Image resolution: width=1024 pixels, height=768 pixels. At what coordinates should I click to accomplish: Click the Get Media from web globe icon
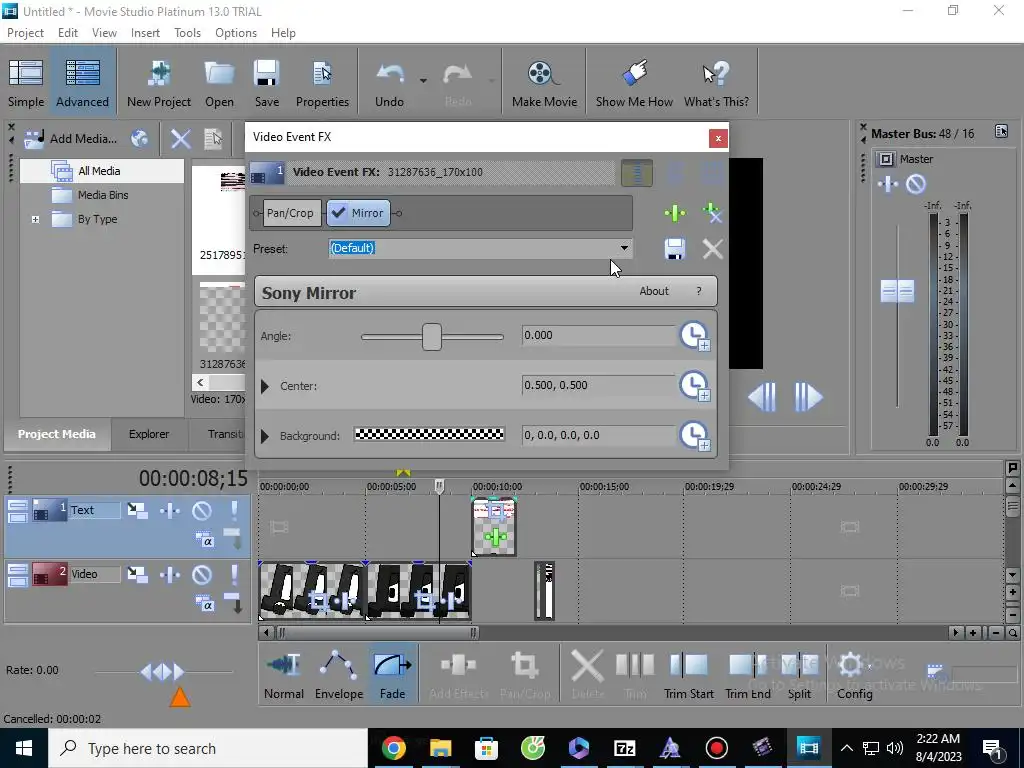(139, 138)
